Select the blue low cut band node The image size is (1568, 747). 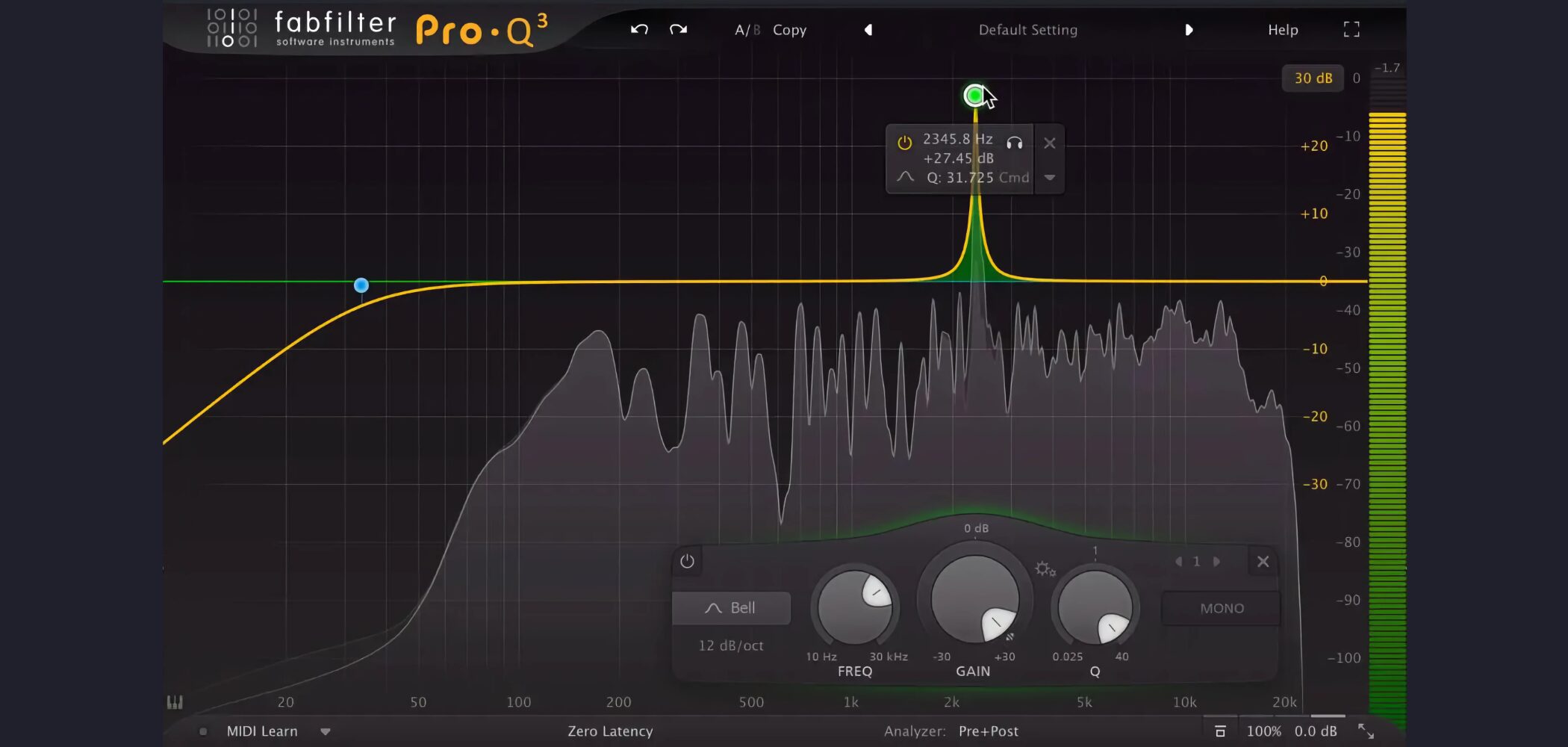tap(361, 285)
